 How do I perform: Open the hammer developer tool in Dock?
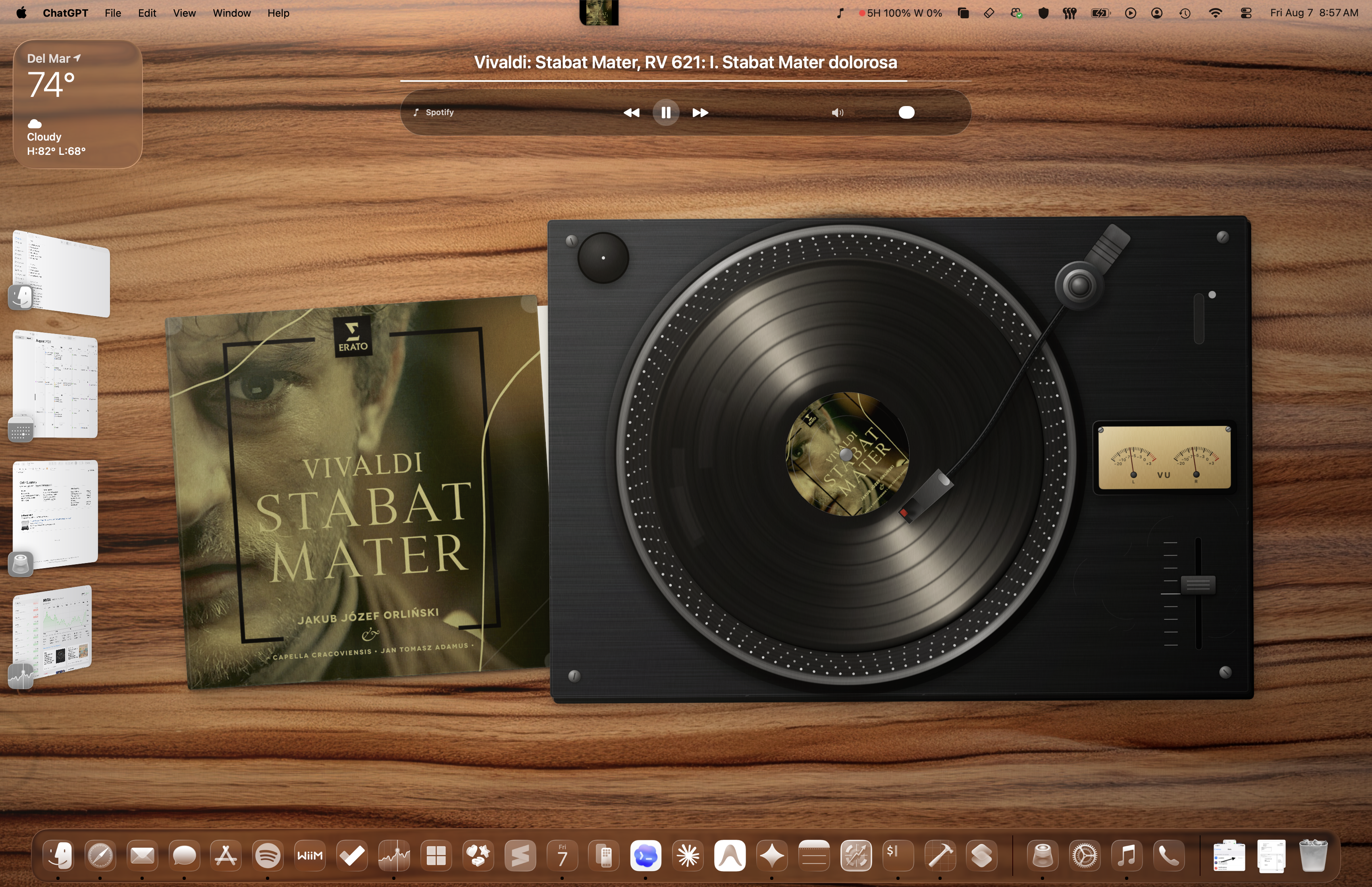(x=940, y=855)
